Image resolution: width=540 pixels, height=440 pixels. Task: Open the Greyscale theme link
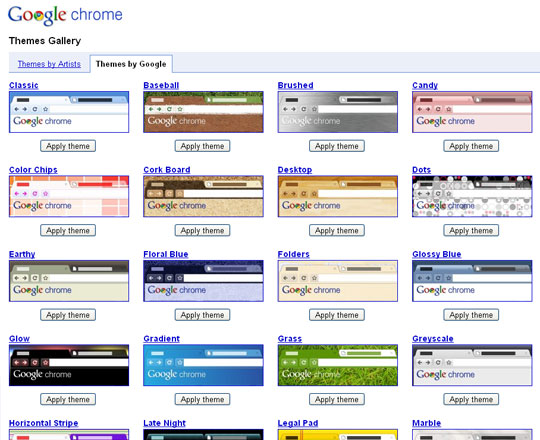(433, 338)
